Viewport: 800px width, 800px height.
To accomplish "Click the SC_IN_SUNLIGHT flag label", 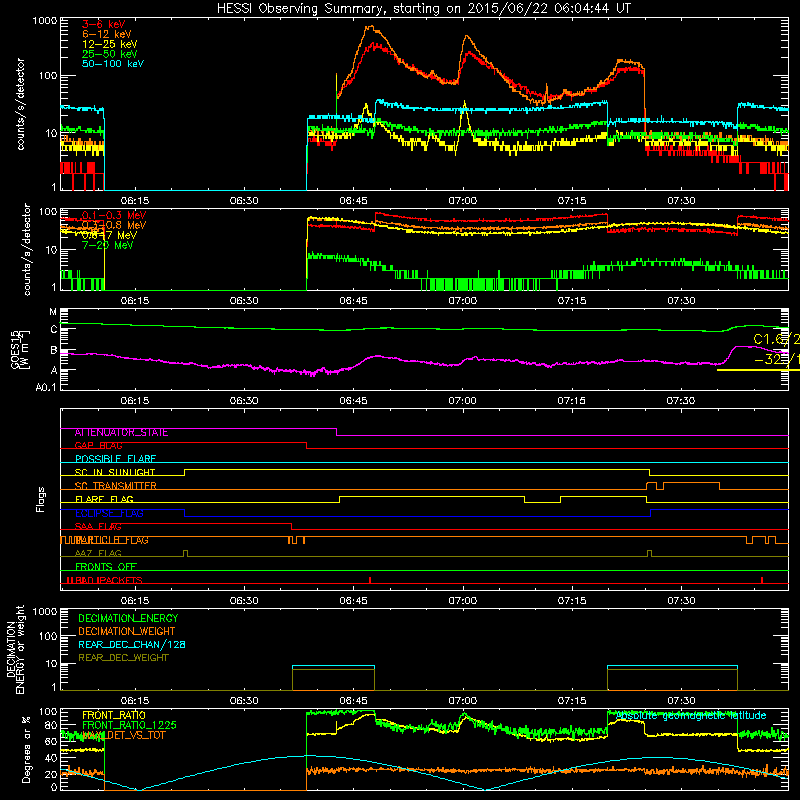I will tap(114, 472).
